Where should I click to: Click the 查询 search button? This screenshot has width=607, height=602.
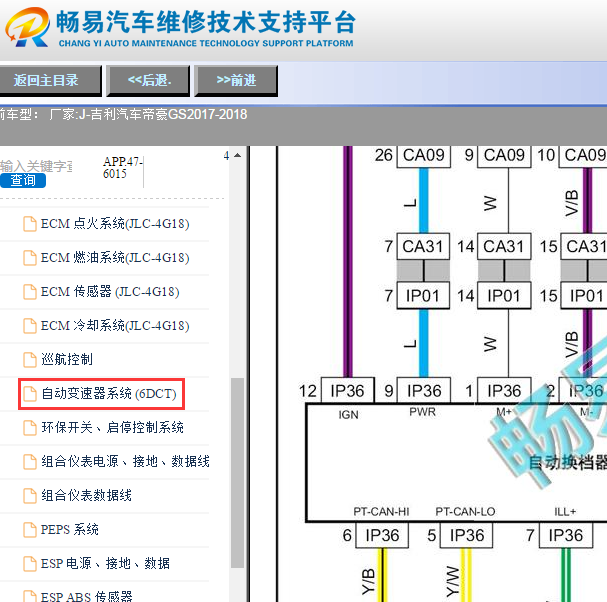coord(22,180)
